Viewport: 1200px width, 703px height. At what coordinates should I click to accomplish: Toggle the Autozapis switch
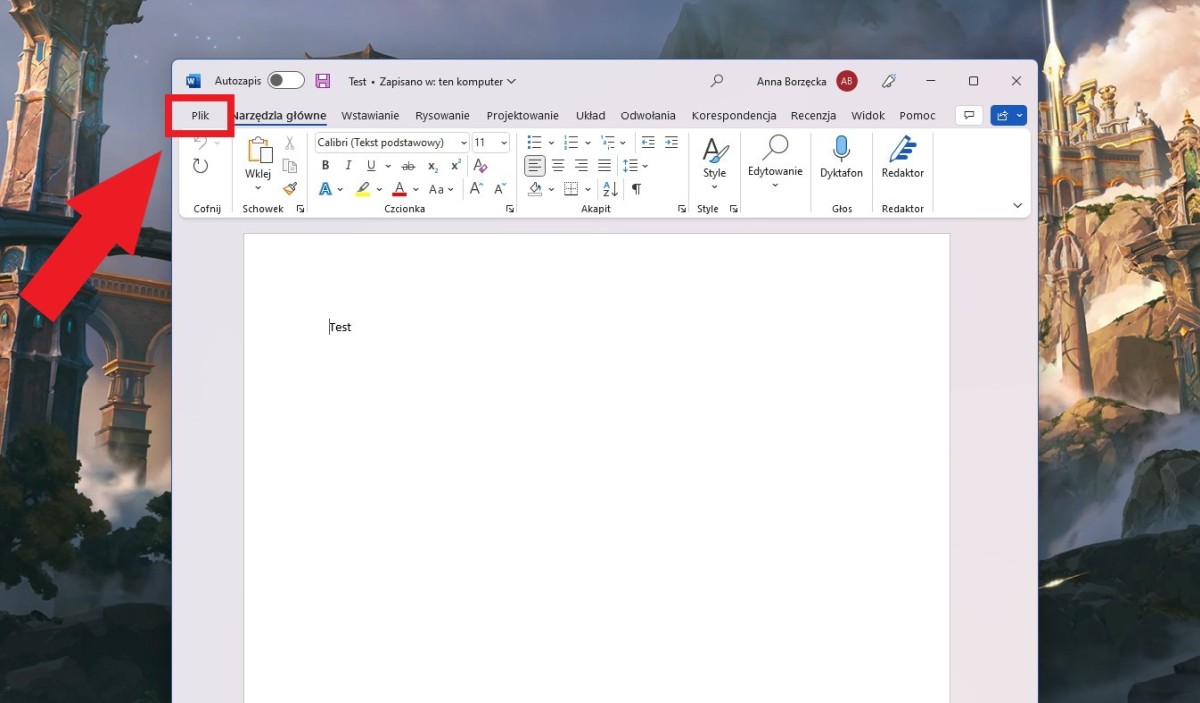tap(285, 81)
